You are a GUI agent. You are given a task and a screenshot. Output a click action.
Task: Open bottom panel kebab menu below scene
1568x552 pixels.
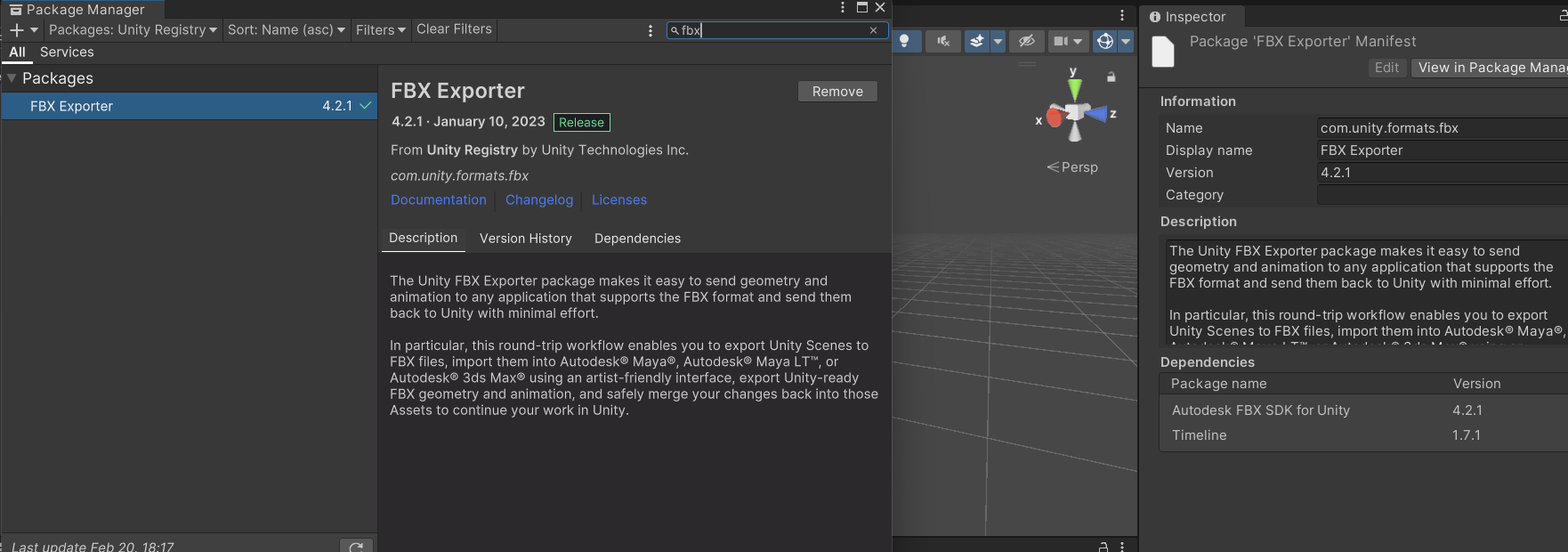[x=1122, y=547]
